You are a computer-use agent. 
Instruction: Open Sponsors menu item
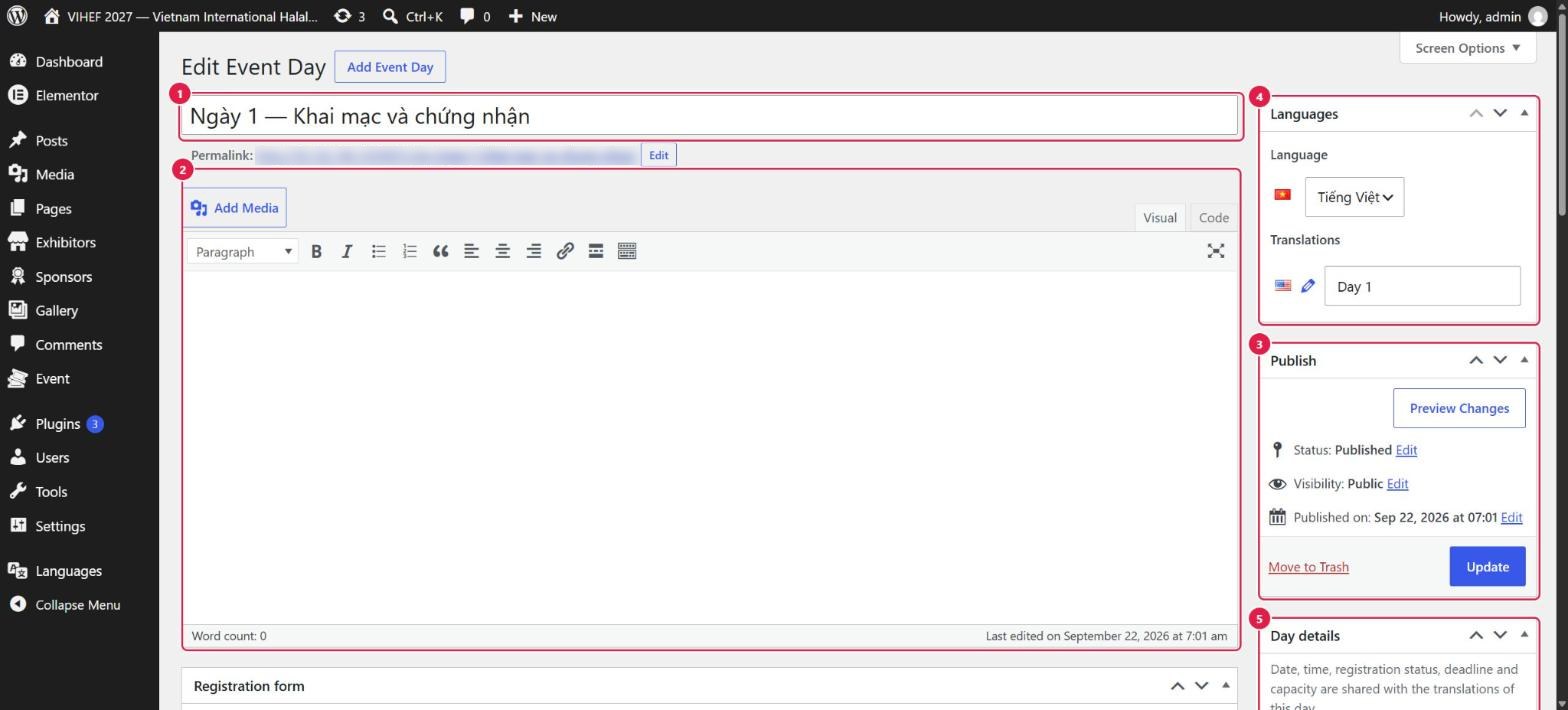(63, 277)
